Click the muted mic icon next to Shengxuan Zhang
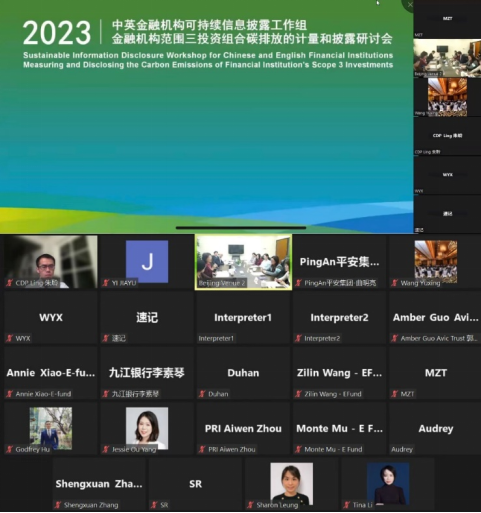The height and width of the screenshot is (513, 481). click(x=58, y=505)
